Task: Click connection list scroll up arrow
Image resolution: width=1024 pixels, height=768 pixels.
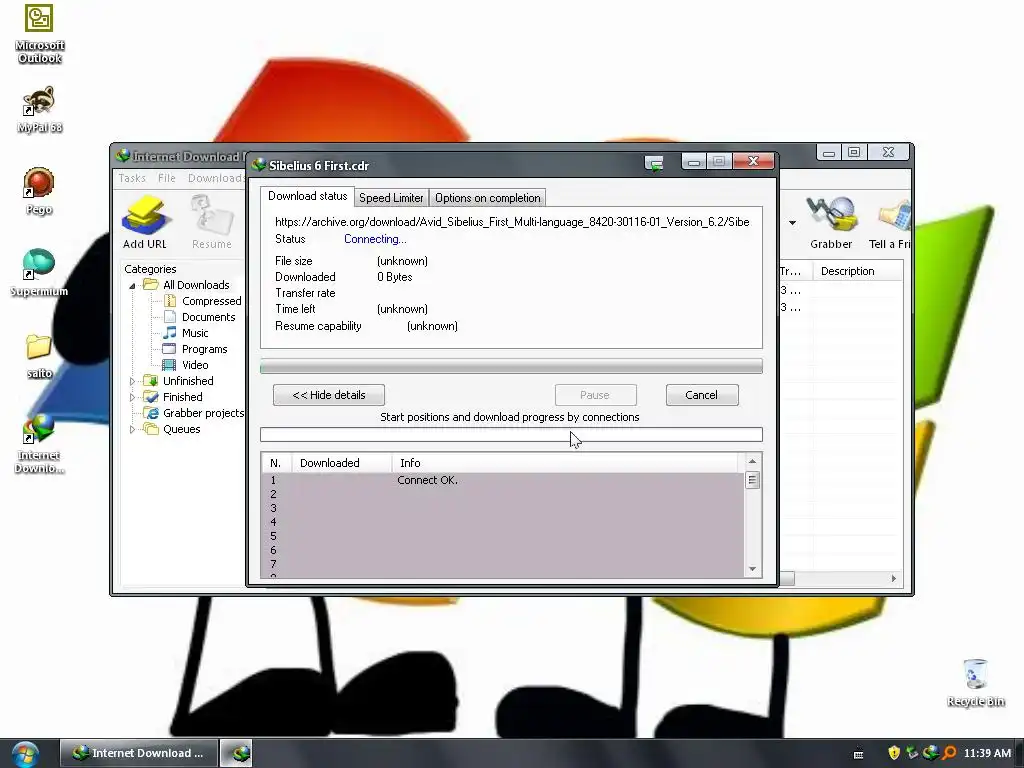Action: click(752, 462)
